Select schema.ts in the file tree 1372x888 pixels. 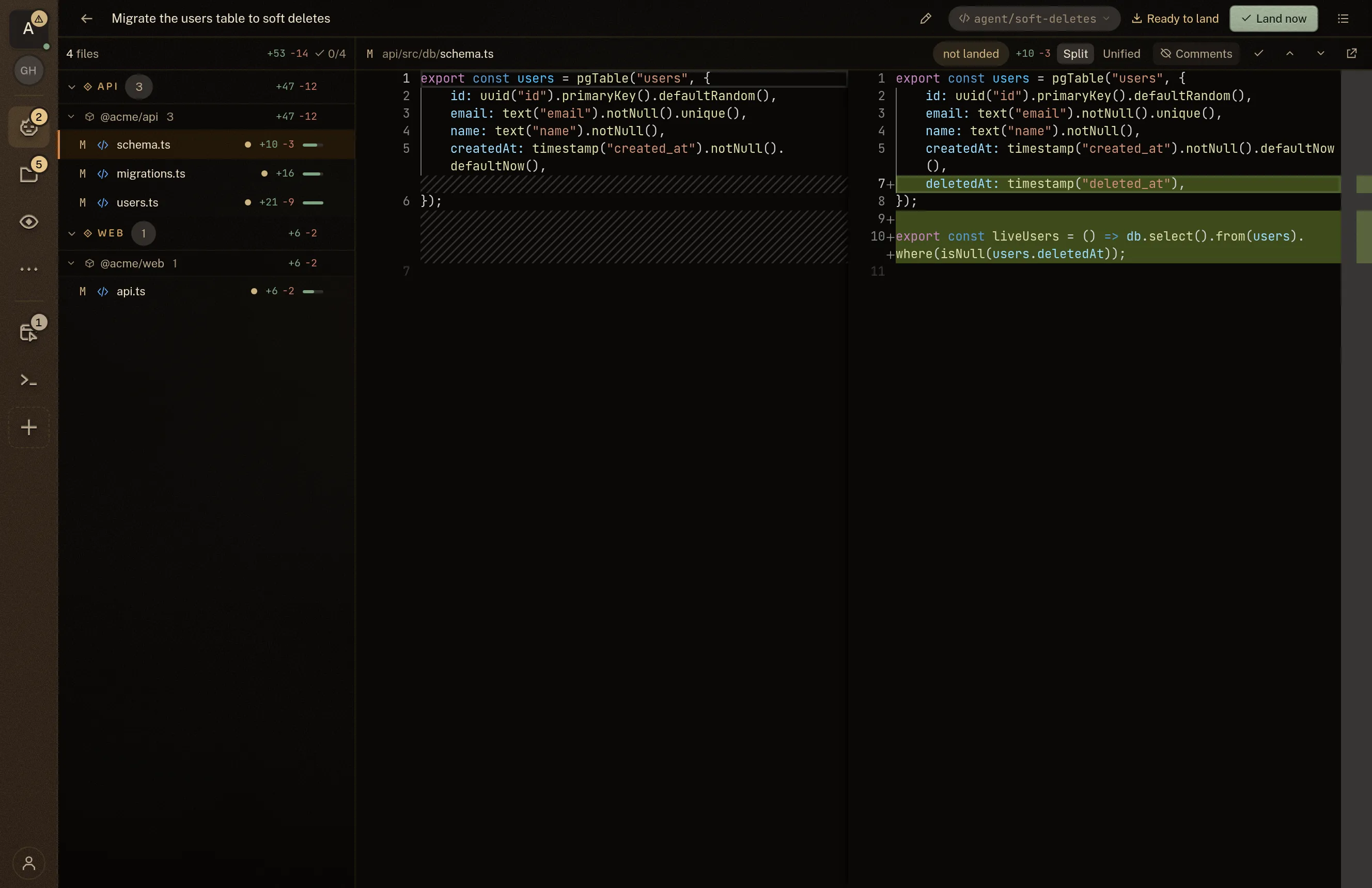207,145
